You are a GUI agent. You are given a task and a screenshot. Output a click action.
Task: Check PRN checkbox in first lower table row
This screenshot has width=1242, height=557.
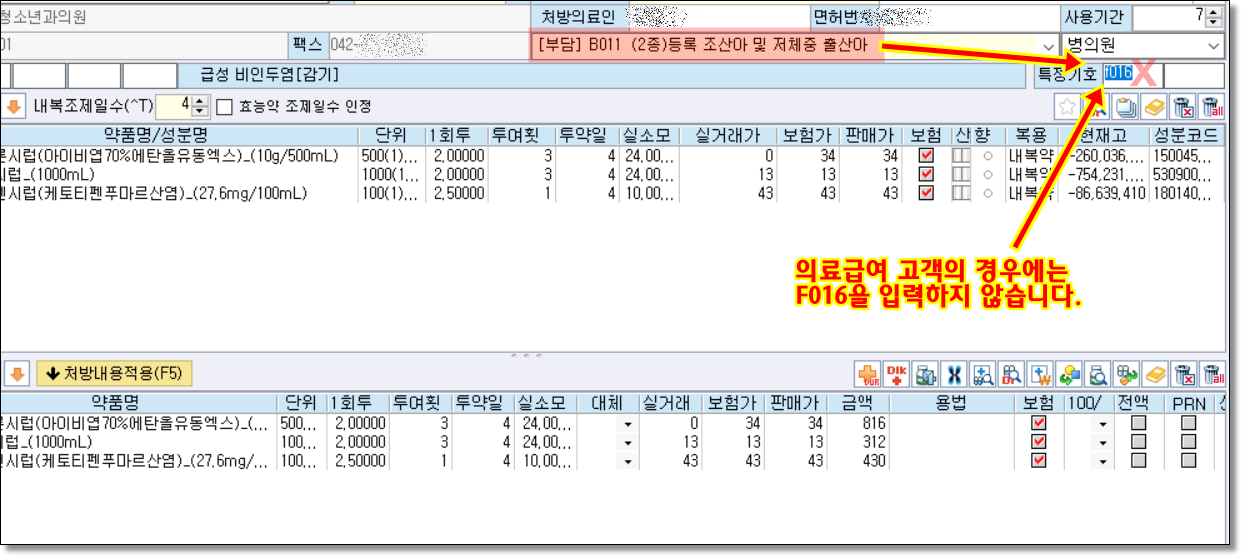coord(1188,423)
